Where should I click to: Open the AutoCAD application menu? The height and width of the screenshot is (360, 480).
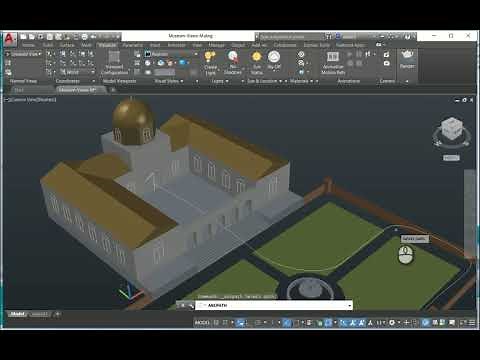click(x=9, y=39)
